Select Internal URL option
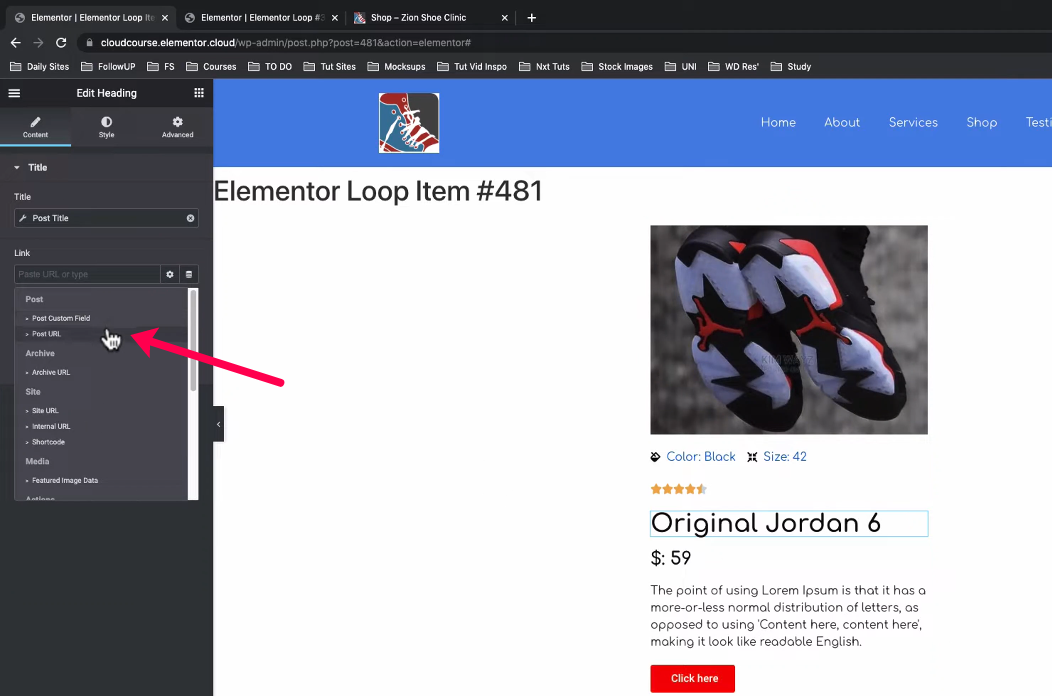This screenshot has height=696, width=1052. tap(51, 426)
